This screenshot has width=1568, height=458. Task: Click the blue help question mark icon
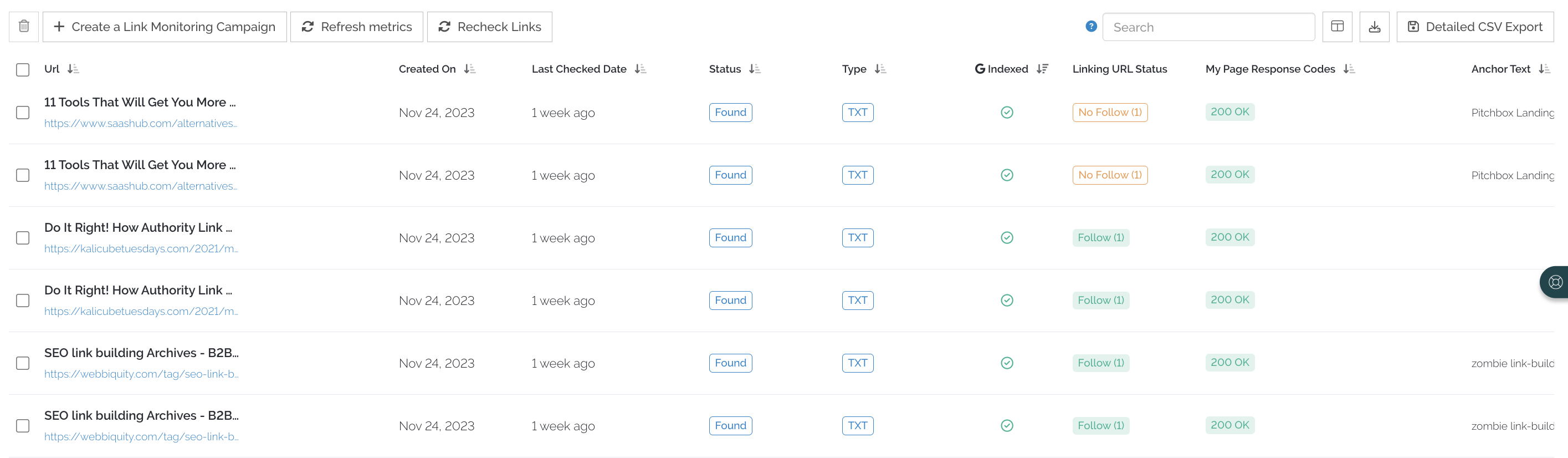click(1091, 27)
